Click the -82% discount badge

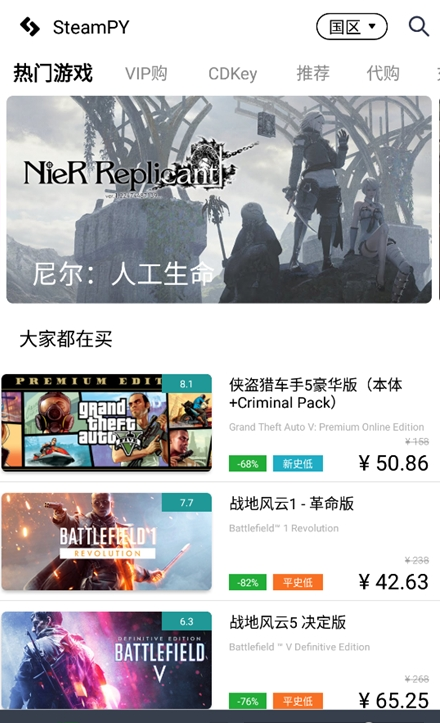click(x=248, y=582)
